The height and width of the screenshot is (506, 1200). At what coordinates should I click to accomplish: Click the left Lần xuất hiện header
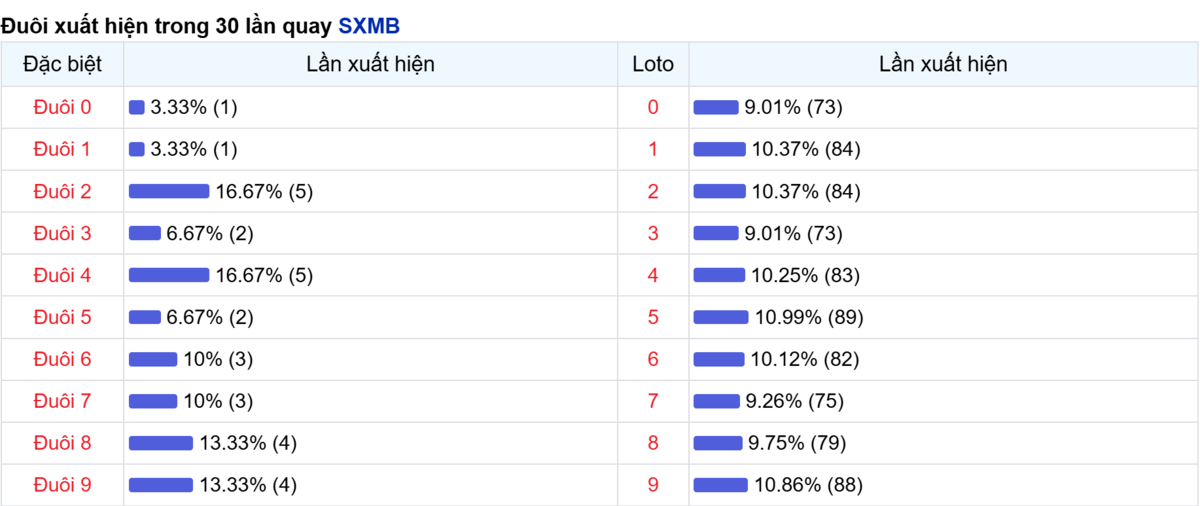click(x=371, y=64)
